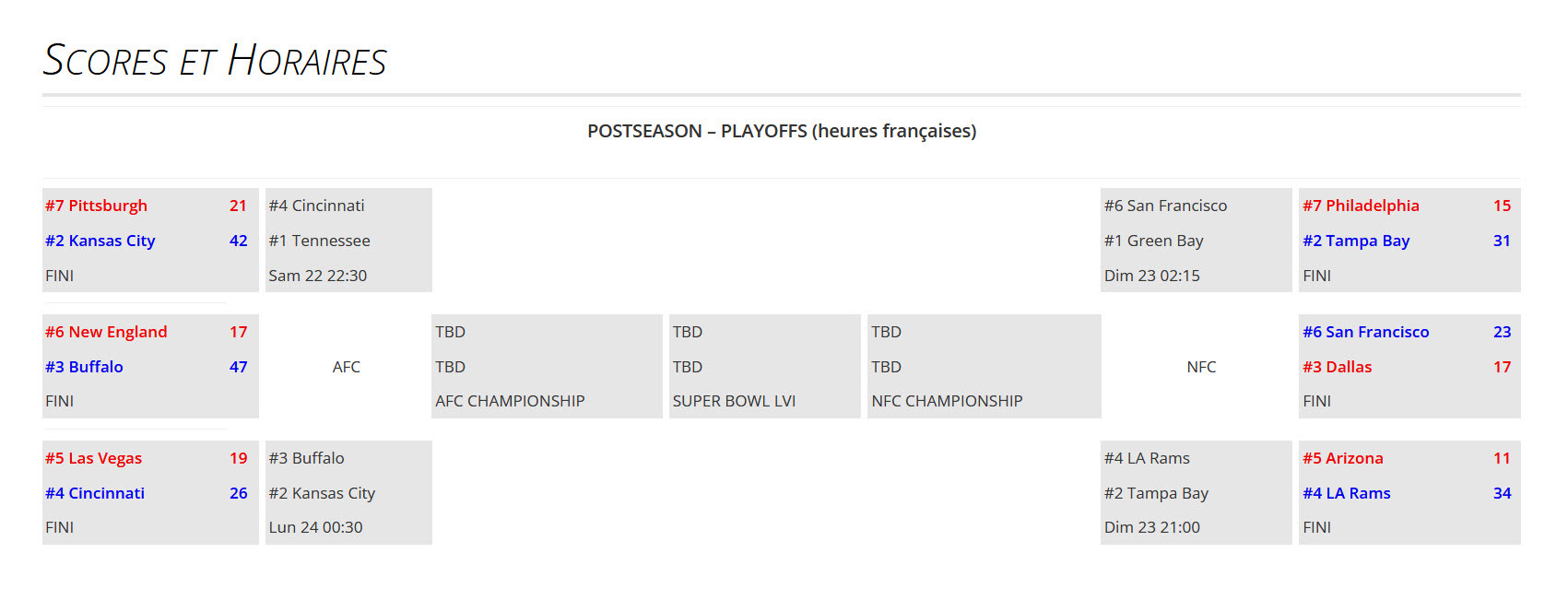1568x612 pixels.
Task: Click the #3 Dallas team link
Action: (x=1337, y=367)
